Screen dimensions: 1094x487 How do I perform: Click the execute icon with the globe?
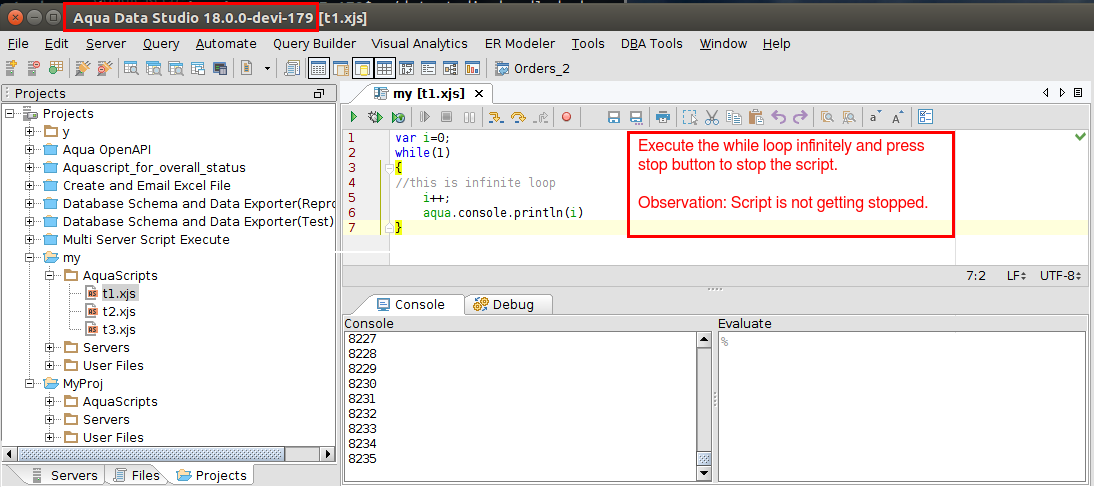[398, 117]
